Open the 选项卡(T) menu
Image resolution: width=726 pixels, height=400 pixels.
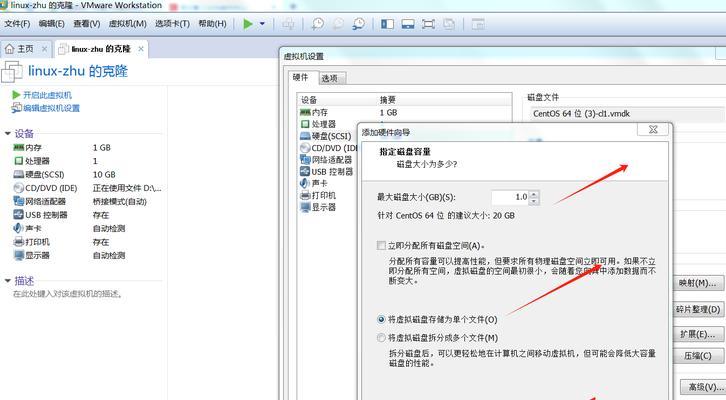tap(172, 24)
